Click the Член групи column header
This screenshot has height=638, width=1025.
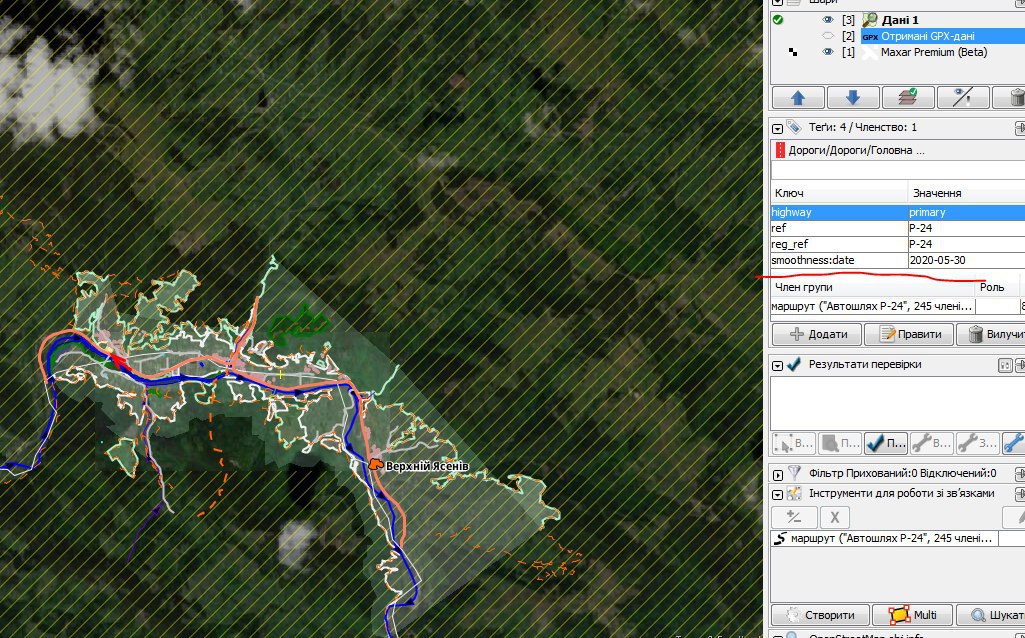(873, 287)
